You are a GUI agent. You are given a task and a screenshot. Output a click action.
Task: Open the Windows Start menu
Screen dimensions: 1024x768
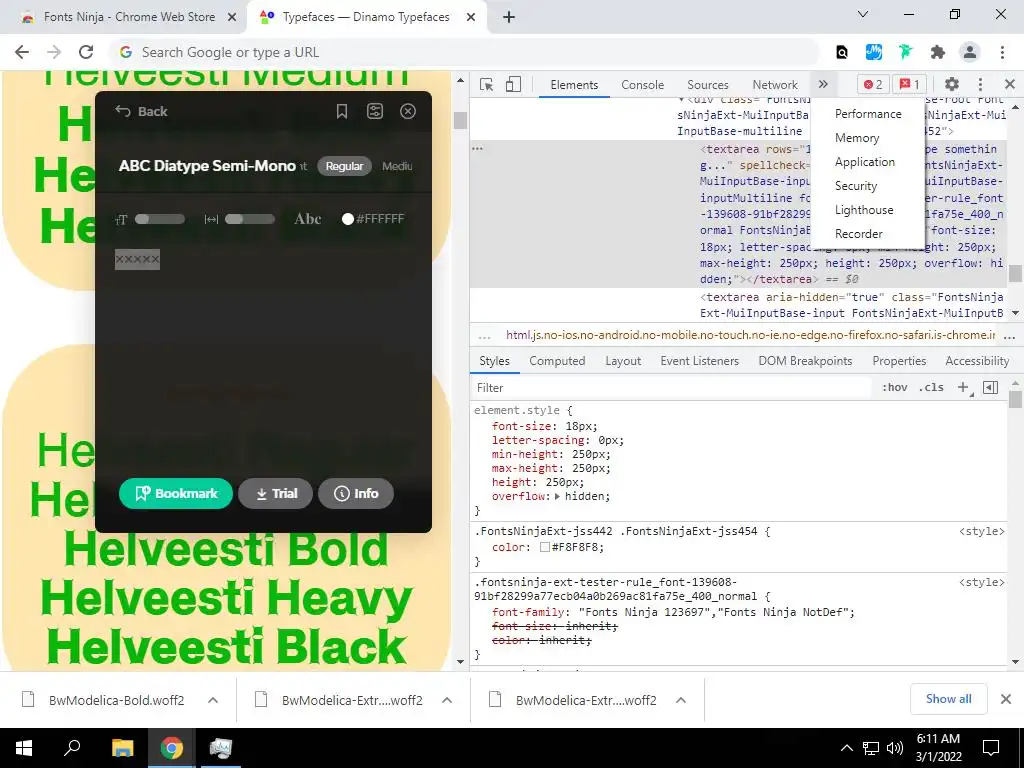point(24,748)
